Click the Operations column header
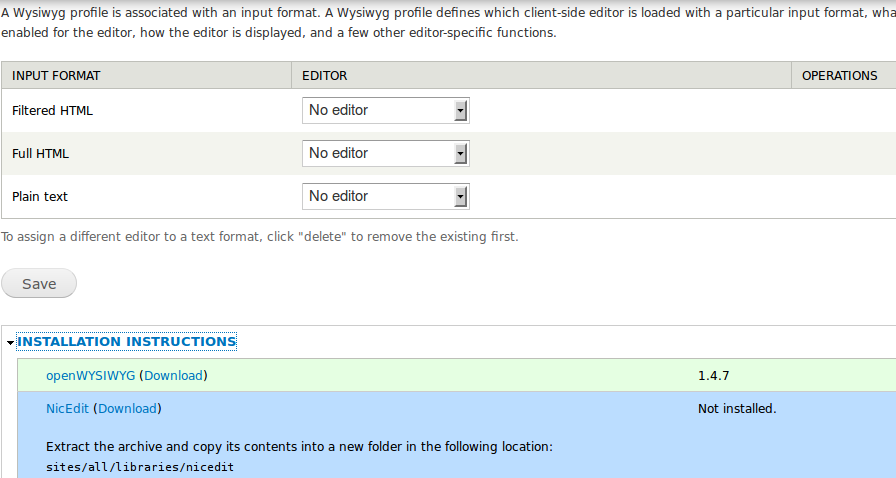896x478 pixels. (x=839, y=75)
